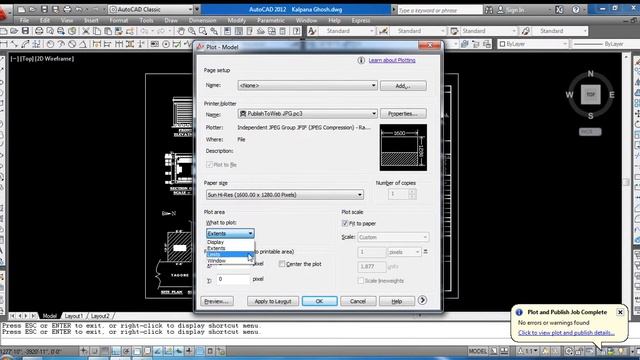
Task: Click the Text Style icon
Action: tap(312, 31)
